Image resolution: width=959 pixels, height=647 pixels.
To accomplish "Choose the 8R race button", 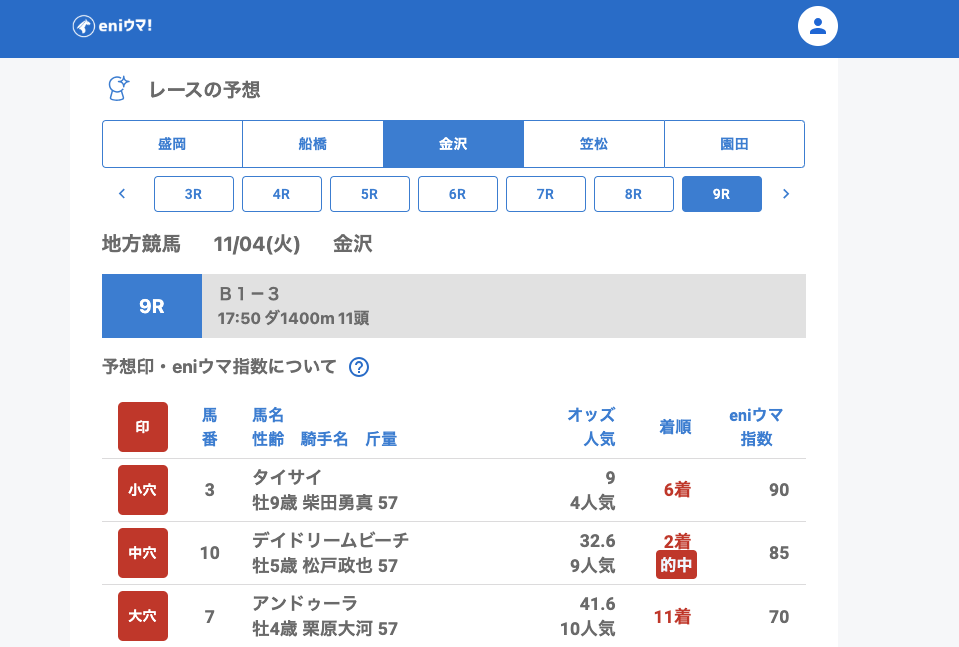I will [634, 194].
